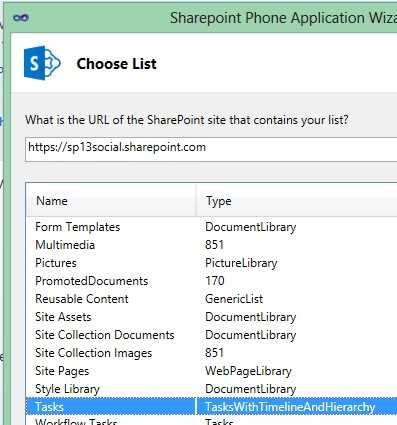The height and width of the screenshot is (425, 397).
Task: Sort the list by the Name column header
Action: pos(111,201)
